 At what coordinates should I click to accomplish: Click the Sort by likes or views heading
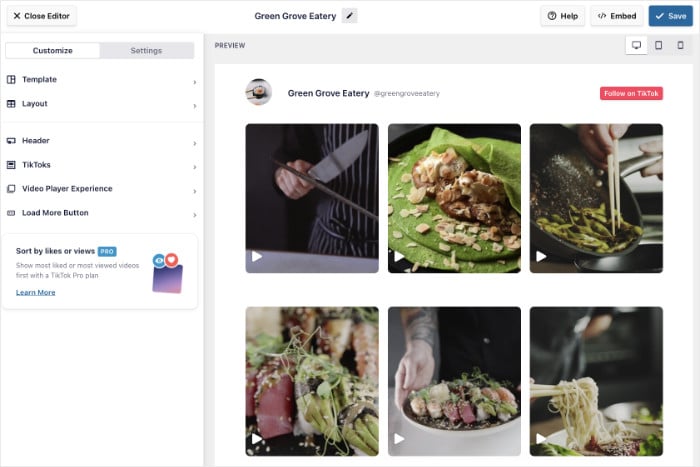point(55,251)
